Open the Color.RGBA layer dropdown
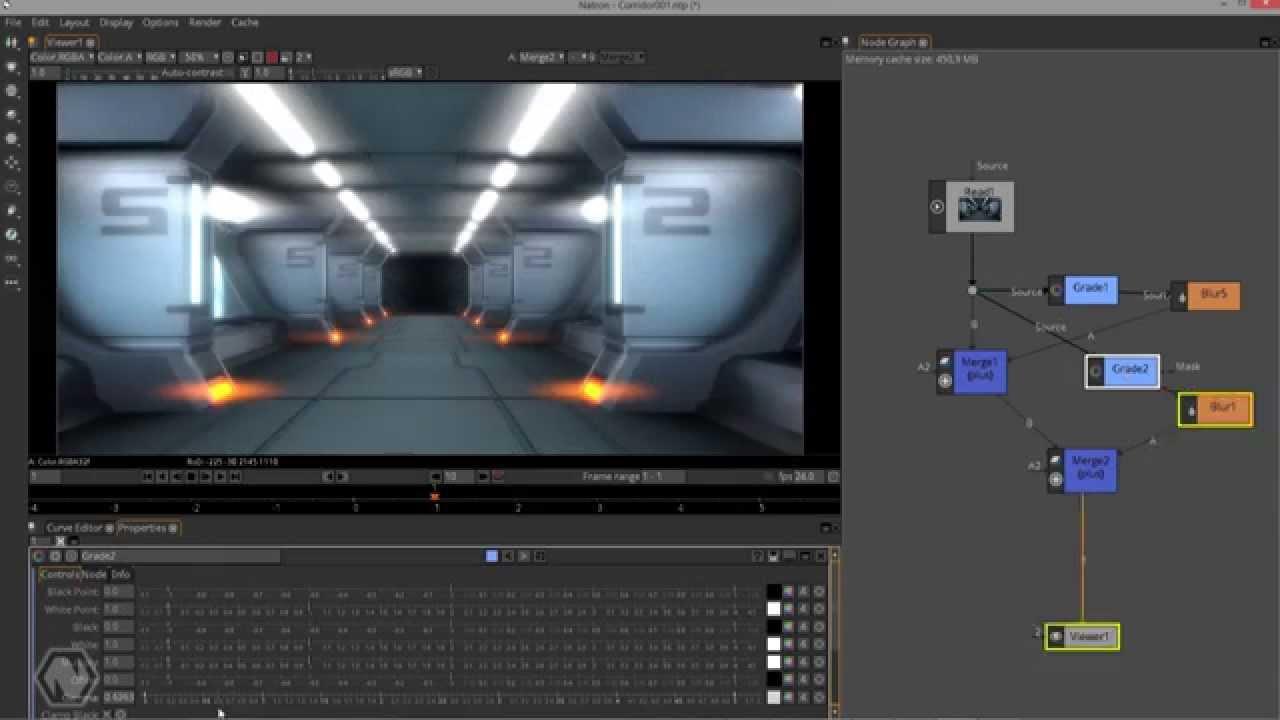Screen dimensions: 1280x720 [x=55, y=57]
